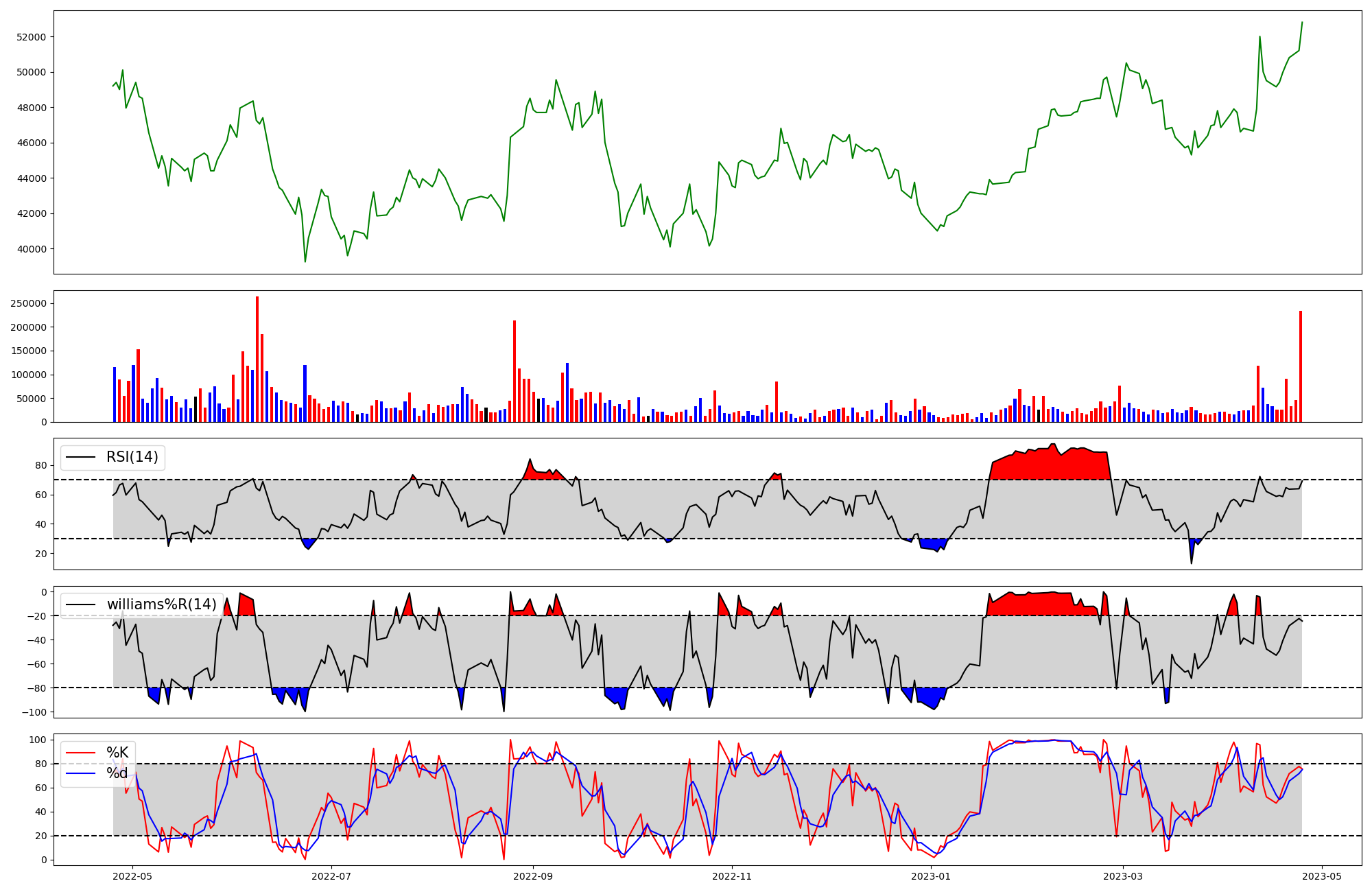The width and height of the screenshot is (1372, 892).
Task: Click the 2023-01 date axis label
Action: point(931,876)
